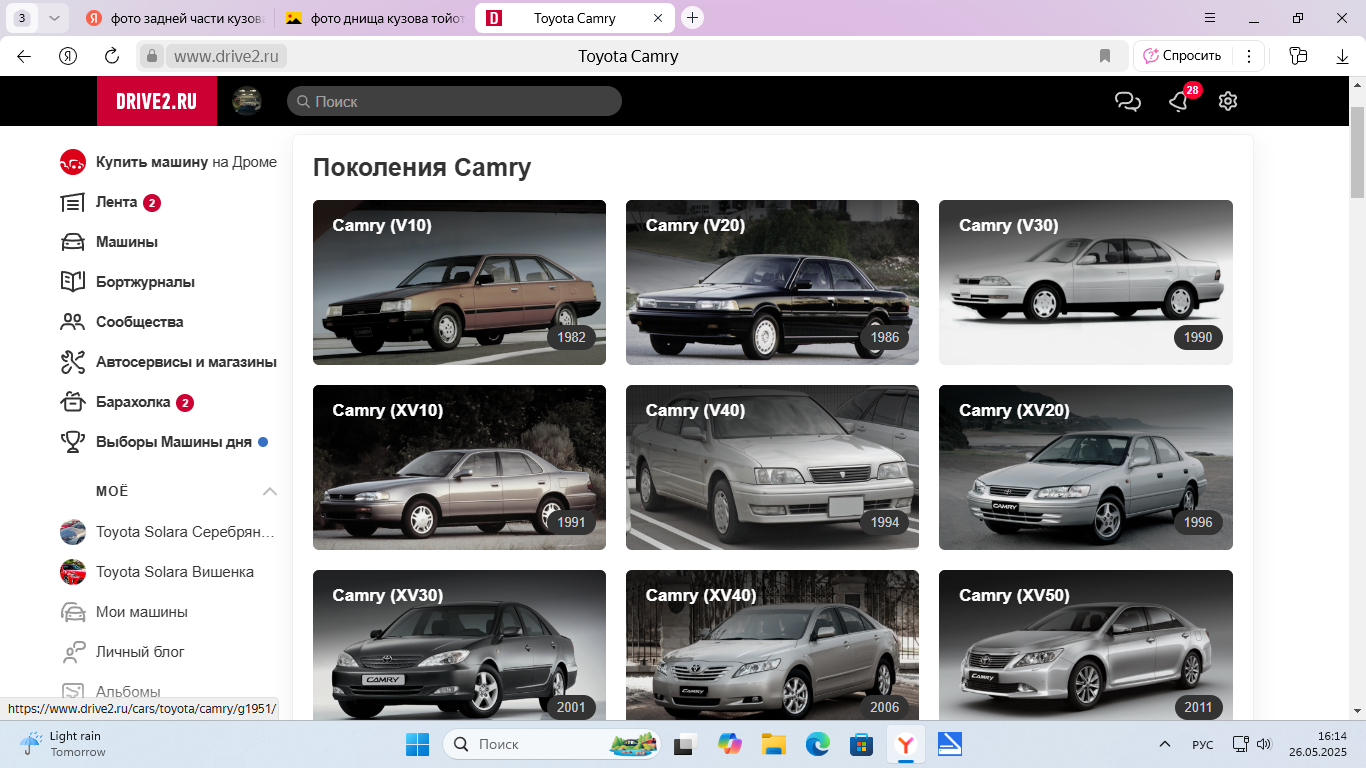Image resolution: width=1366 pixels, height=768 pixels.
Task: Open three-dot menu next to Спросить
Action: 1249,56
